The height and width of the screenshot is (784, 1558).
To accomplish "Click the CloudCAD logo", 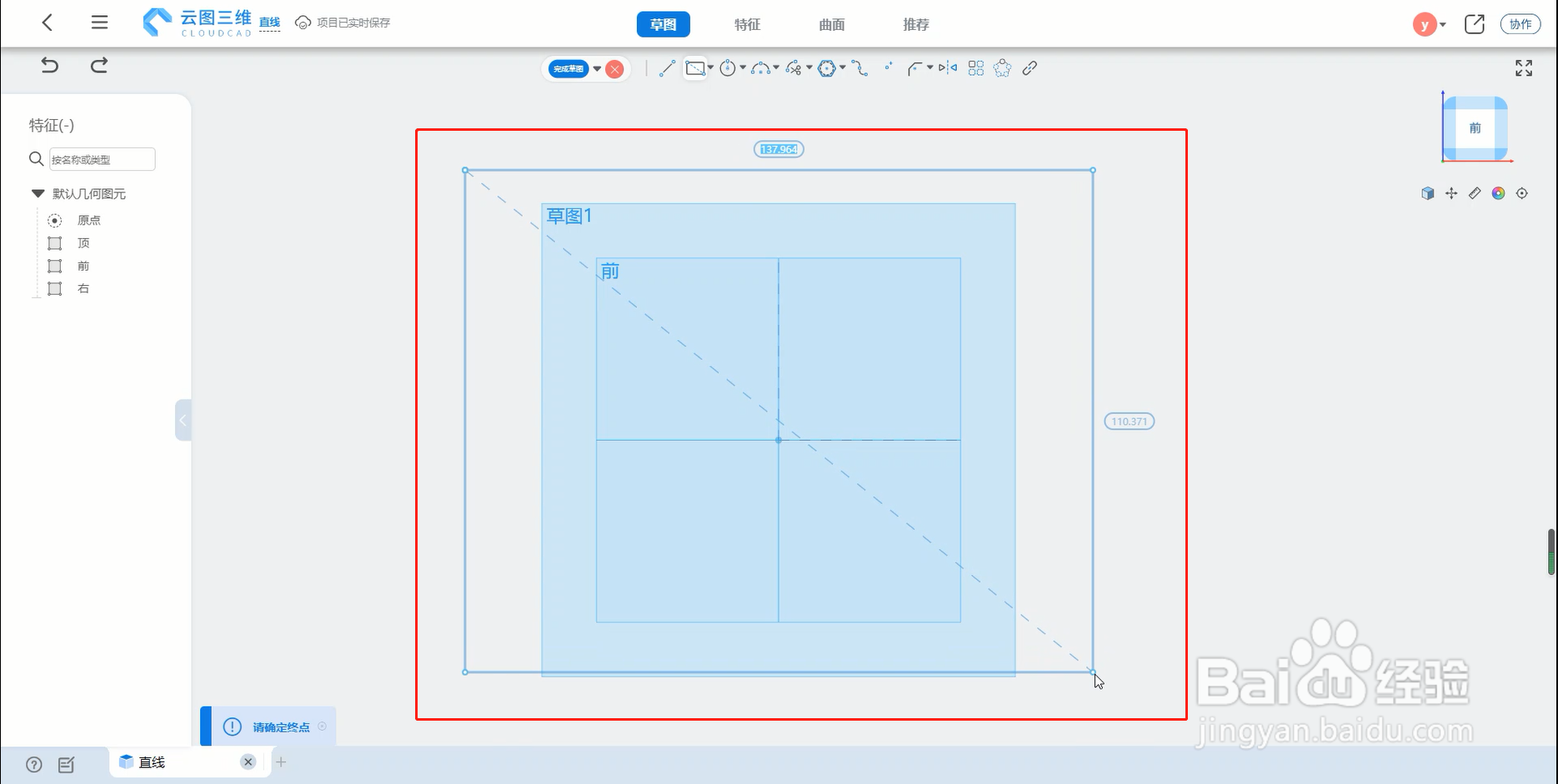I will (x=198, y=22).
